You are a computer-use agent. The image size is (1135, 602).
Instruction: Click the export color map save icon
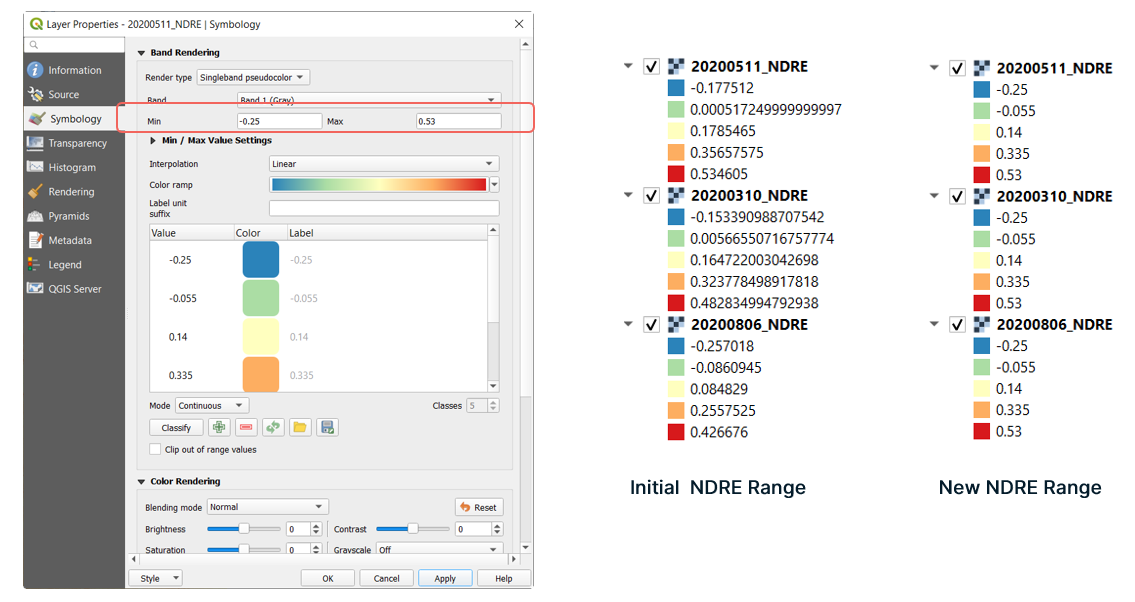pyautogui.click(x=327, y=427)
